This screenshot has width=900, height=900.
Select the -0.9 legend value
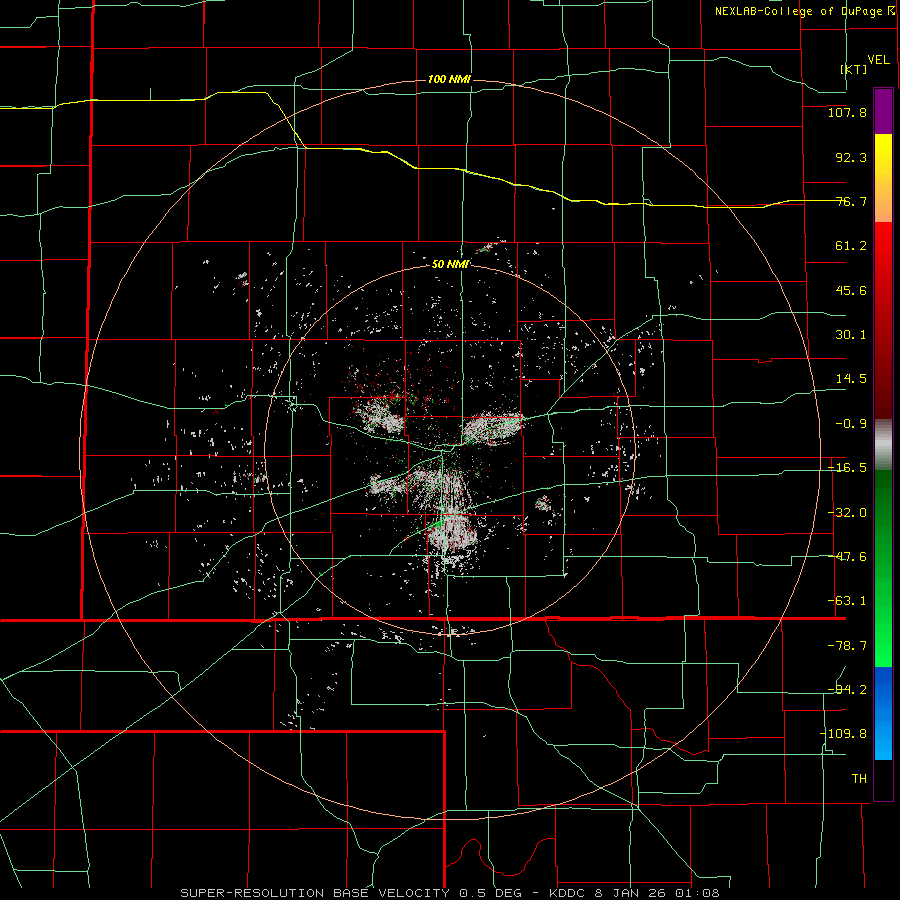tap(851, 424)
